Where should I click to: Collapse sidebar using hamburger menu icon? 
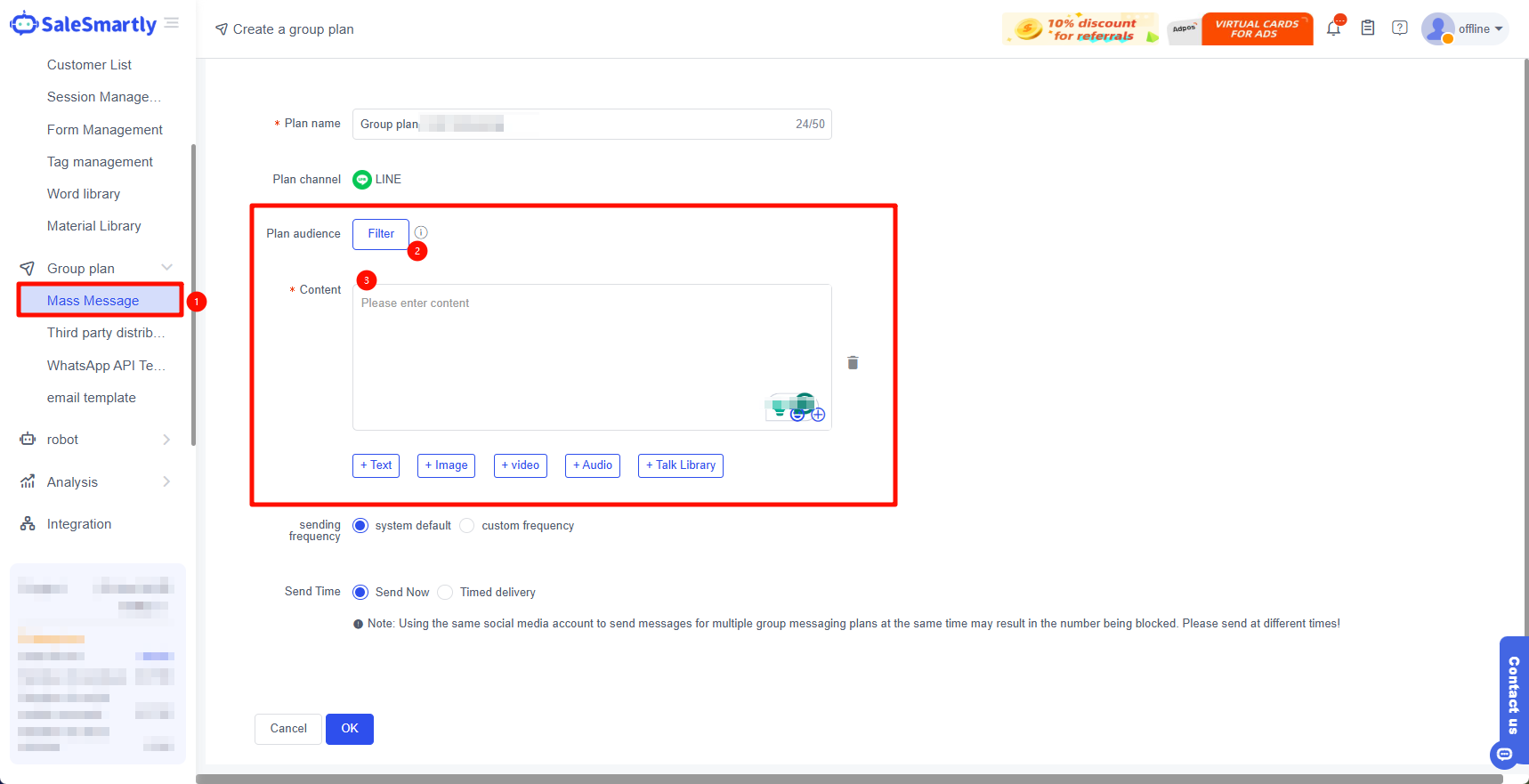coord(172,23)
